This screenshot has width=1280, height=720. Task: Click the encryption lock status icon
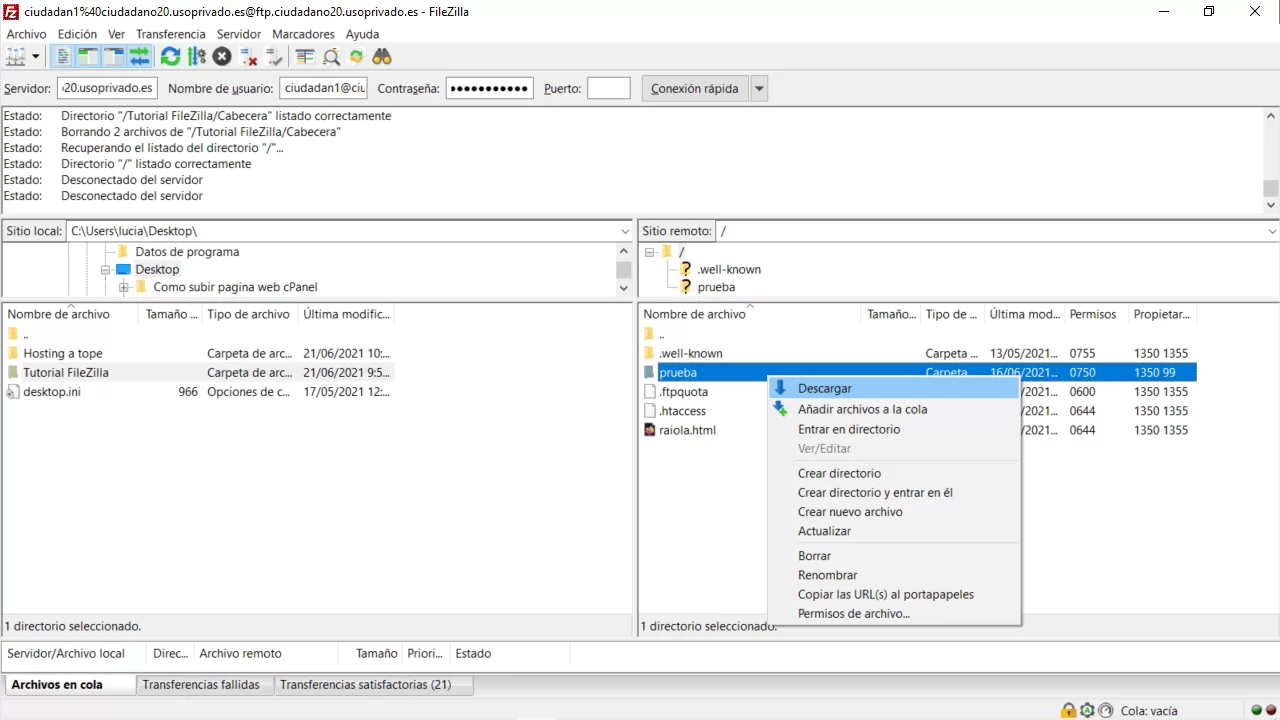[x=1069, y=710]
